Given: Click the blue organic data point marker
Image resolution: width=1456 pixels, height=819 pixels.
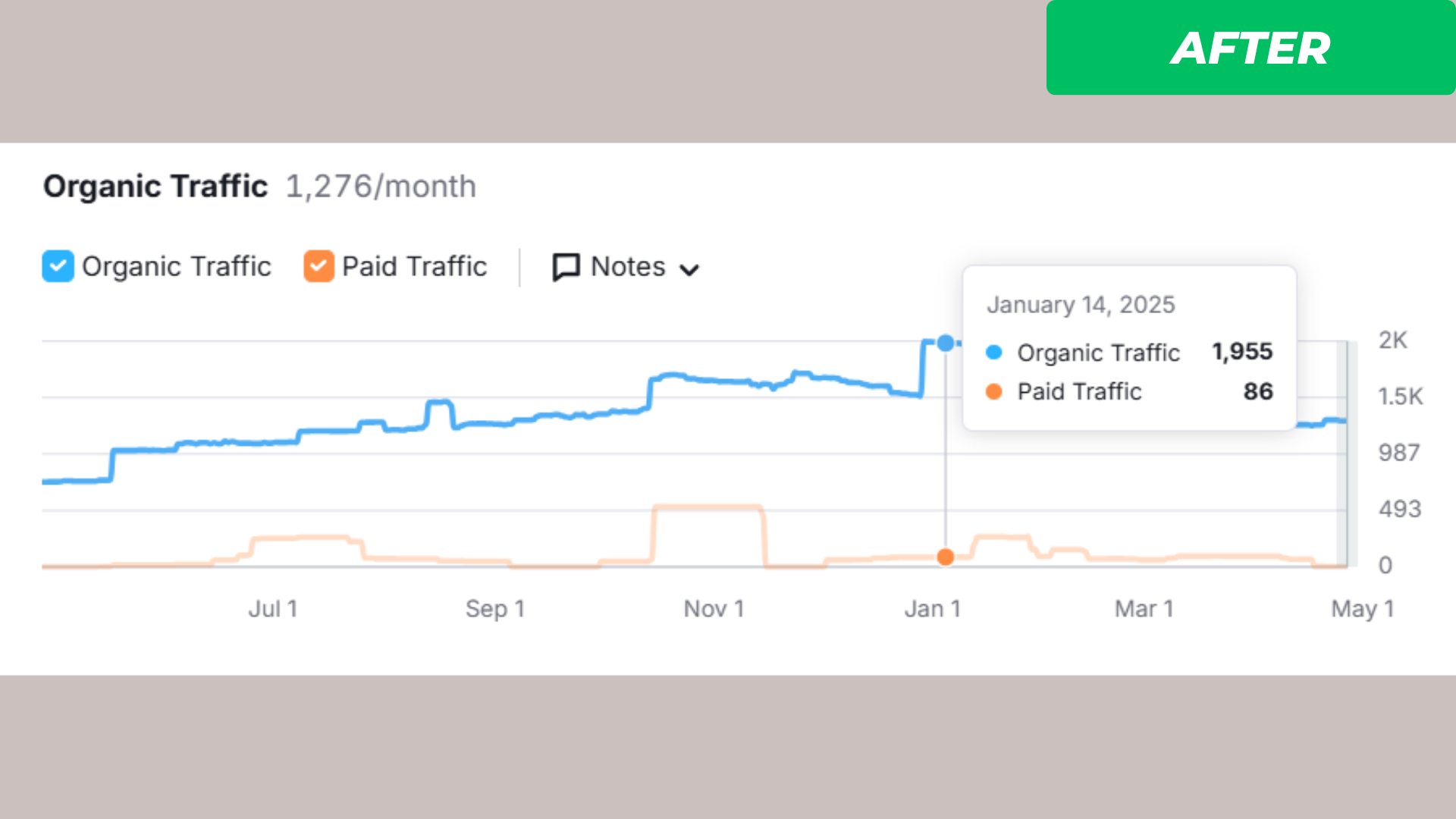Looking at the screenshot, I should click(945, 343).
